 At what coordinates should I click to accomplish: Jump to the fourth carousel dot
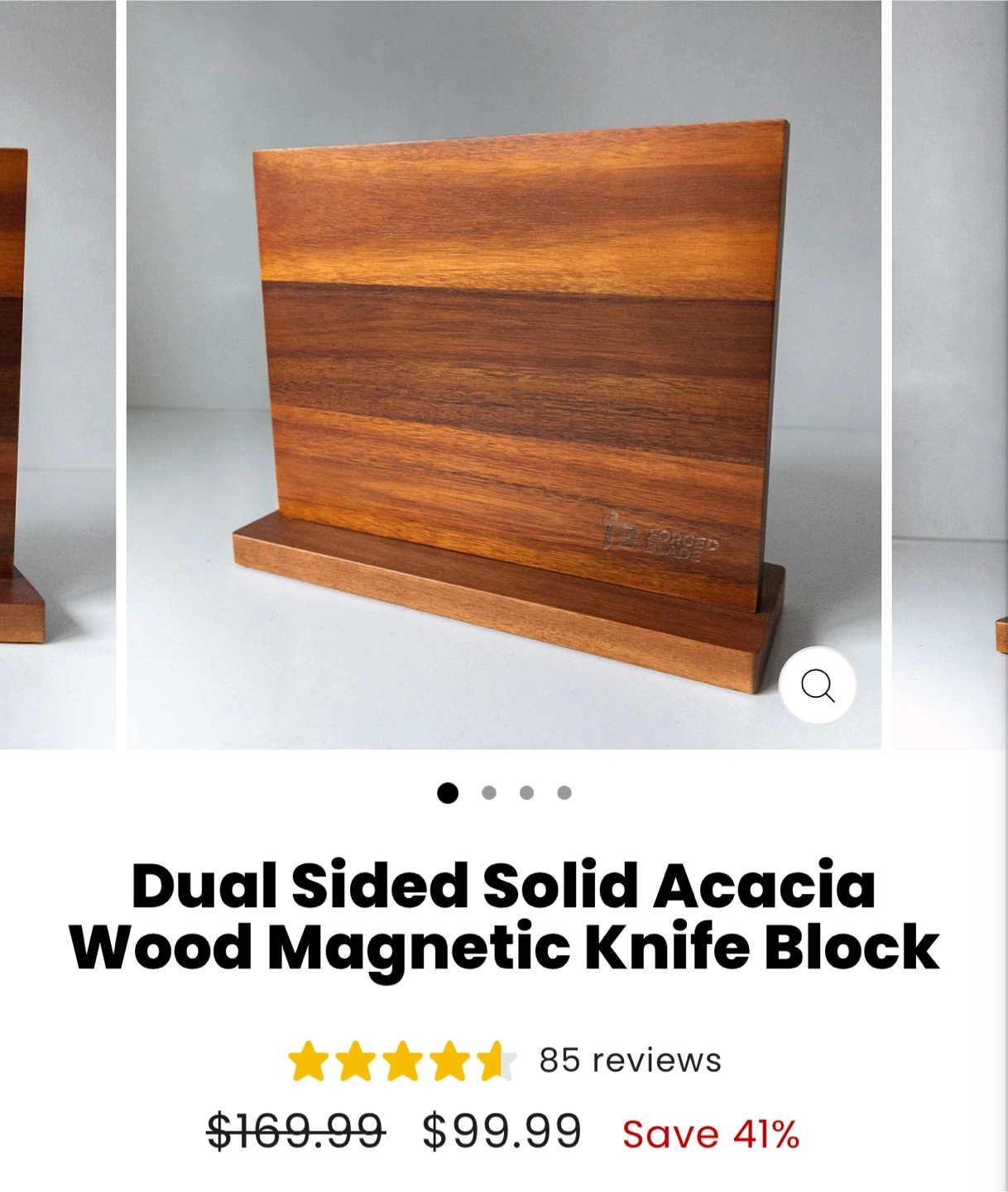pyautogui.click(x=564, y=793)
